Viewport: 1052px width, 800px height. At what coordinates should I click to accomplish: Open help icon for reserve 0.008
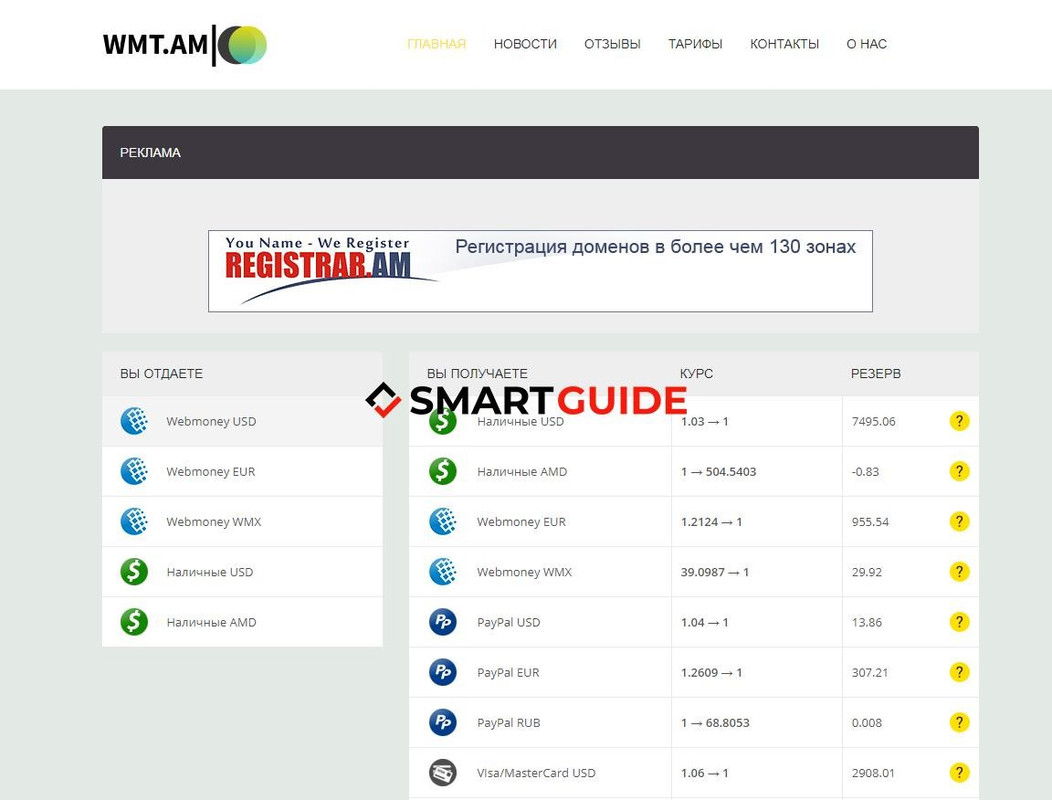click(x=959, y=723)
